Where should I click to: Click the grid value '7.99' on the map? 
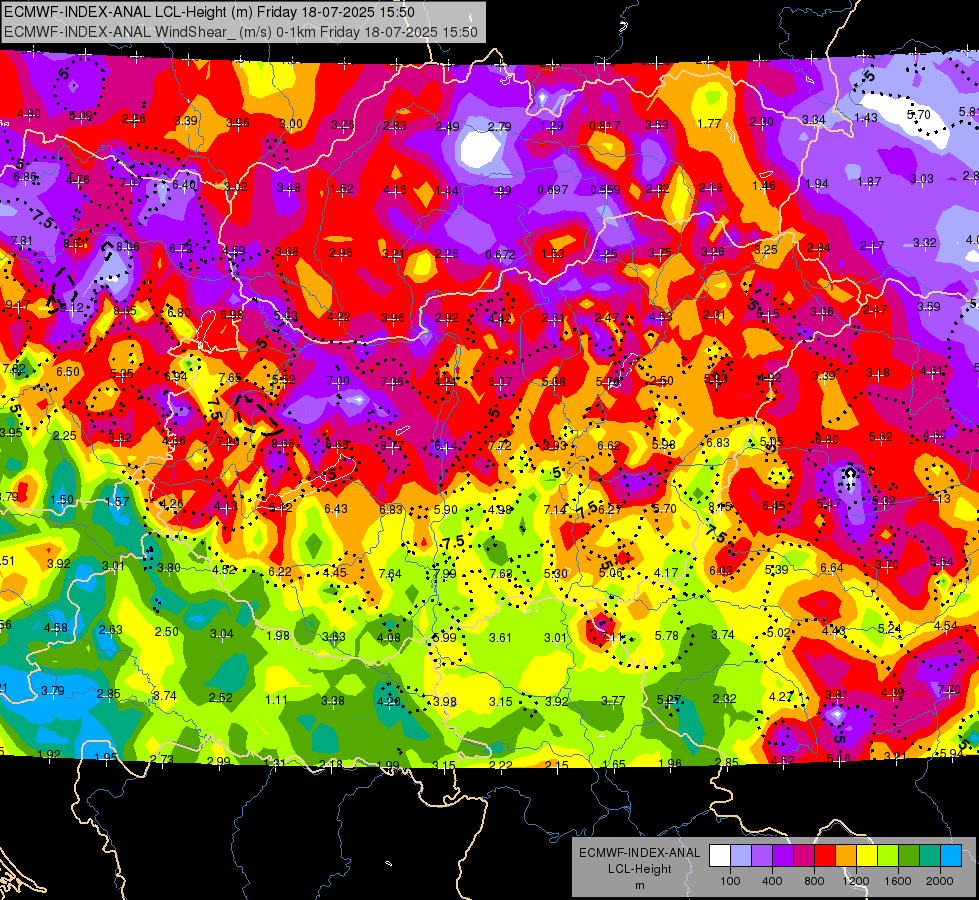pyautogui.click(x=445, y=573)
